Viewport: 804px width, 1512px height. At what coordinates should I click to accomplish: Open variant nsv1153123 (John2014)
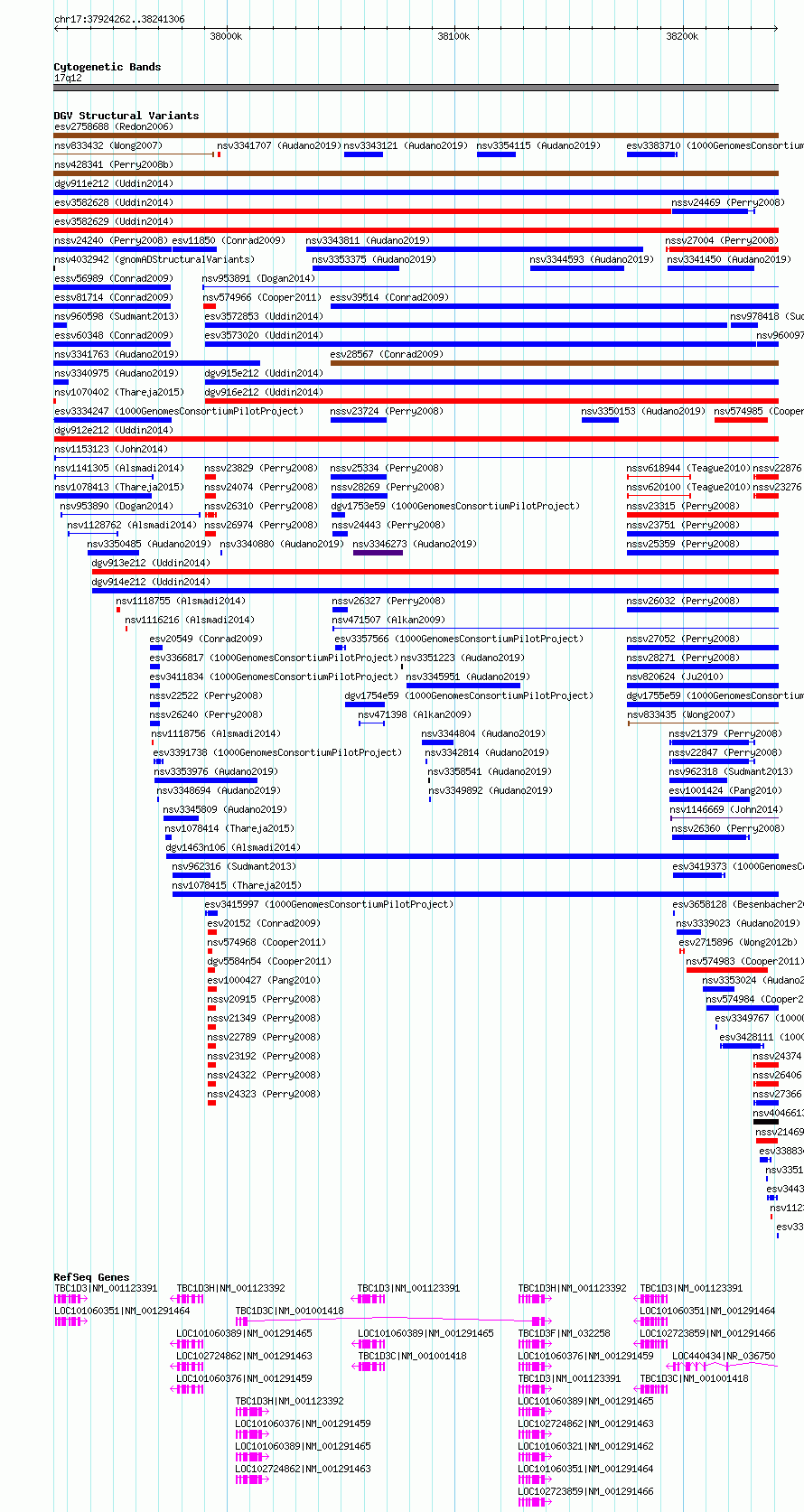coord(111,449)
